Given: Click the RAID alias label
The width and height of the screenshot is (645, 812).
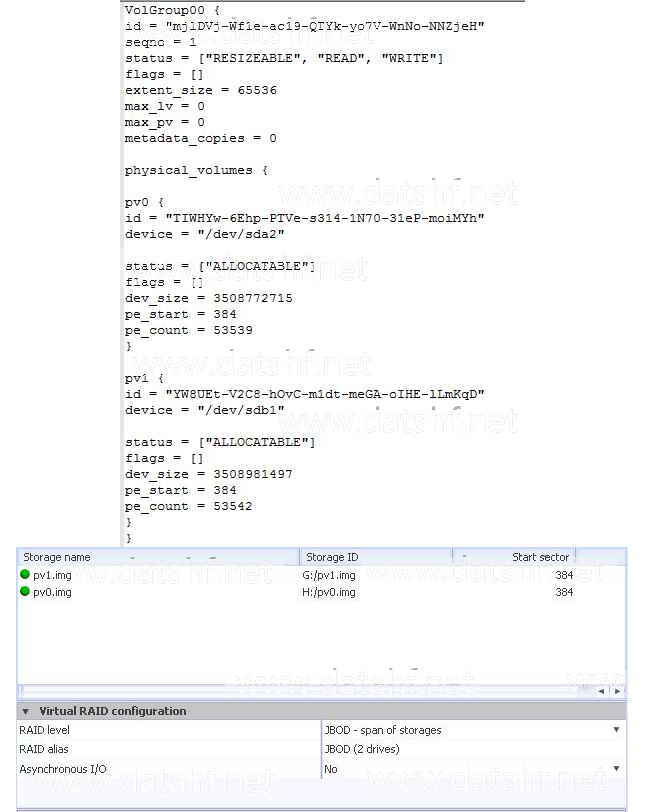Looking at the screenshot, I should pyautogui.click(x=44, y=749).
